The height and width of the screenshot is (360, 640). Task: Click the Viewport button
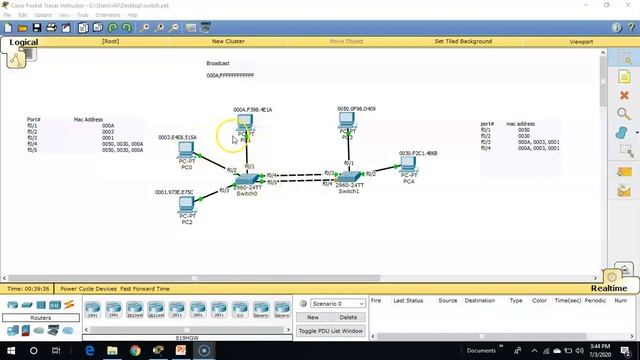click(581, 42)
